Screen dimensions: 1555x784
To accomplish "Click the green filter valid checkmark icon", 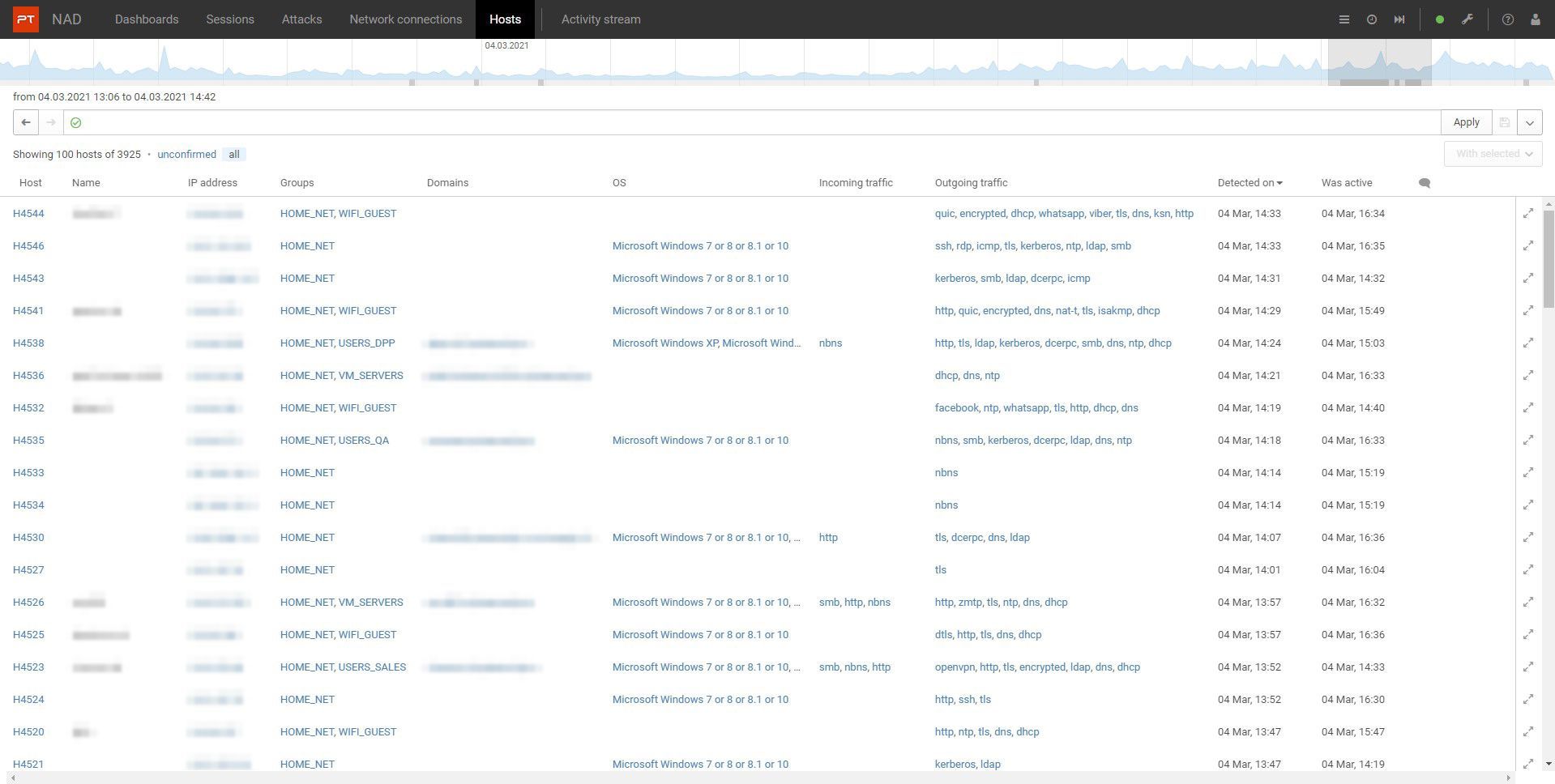I will pyautogui.click(x=75, y=122).
